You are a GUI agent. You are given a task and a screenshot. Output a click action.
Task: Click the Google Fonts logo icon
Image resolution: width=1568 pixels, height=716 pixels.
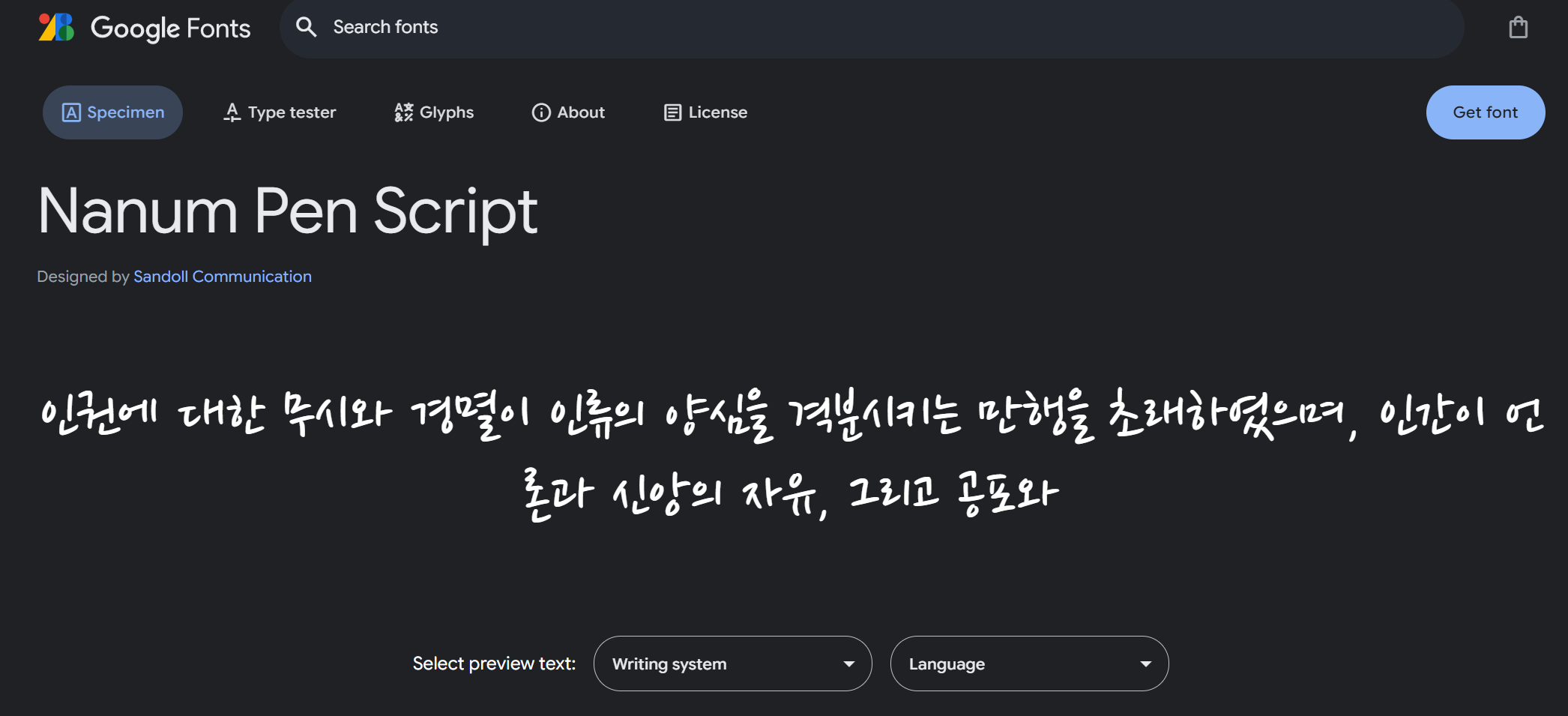[x=57, y=28]
